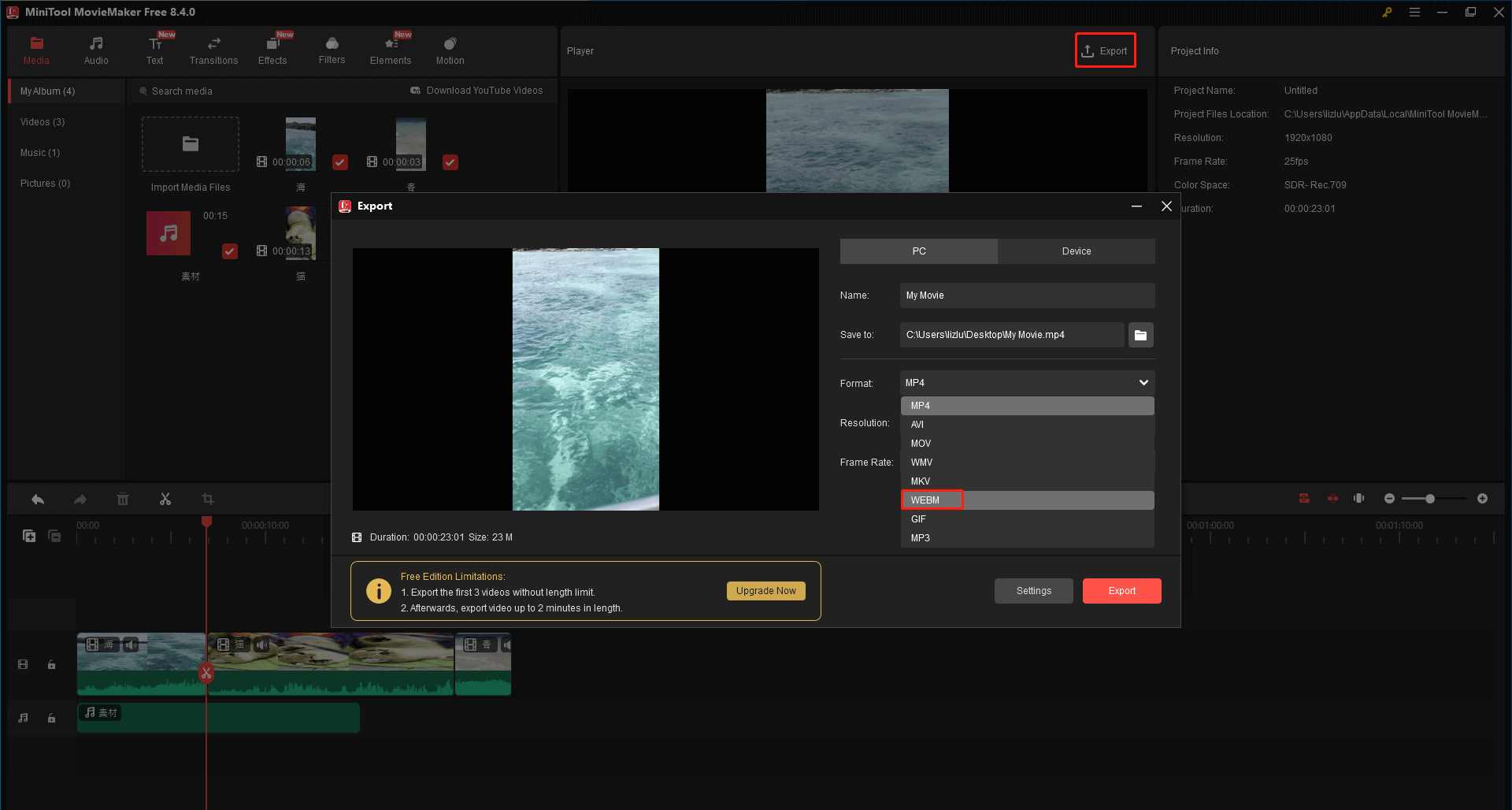Delete selection using the trash icon
The image size is (1512, 810).
tap(123, 499)
